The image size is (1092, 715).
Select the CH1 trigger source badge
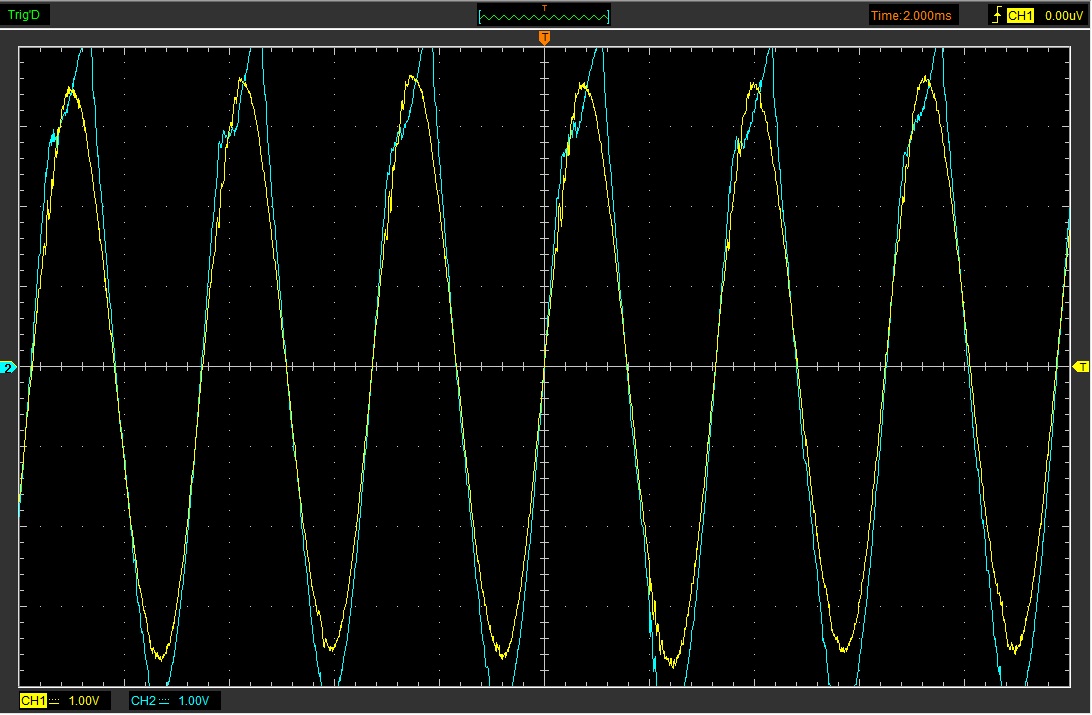click(x=1019, y=15)
